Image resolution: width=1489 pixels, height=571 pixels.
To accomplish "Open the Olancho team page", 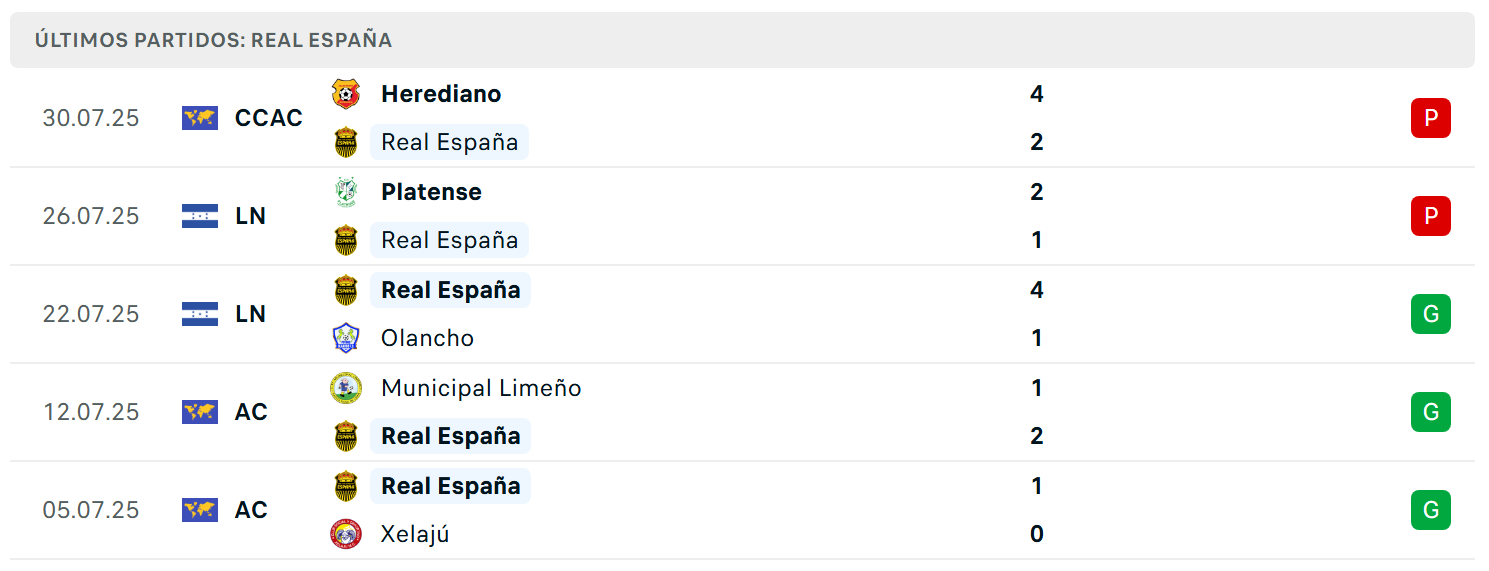I will click(x=427, y=338).
